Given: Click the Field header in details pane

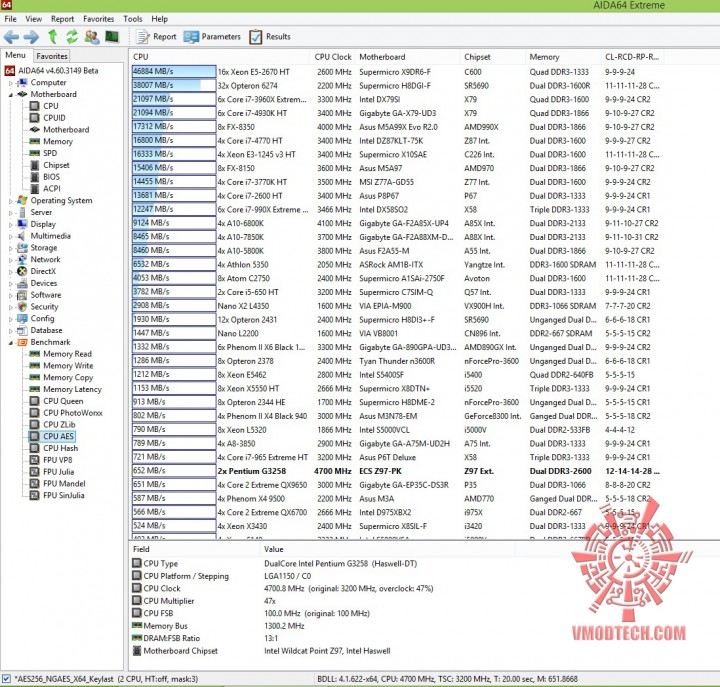Looking at the screenshot, I should click(x=195, y=549).
